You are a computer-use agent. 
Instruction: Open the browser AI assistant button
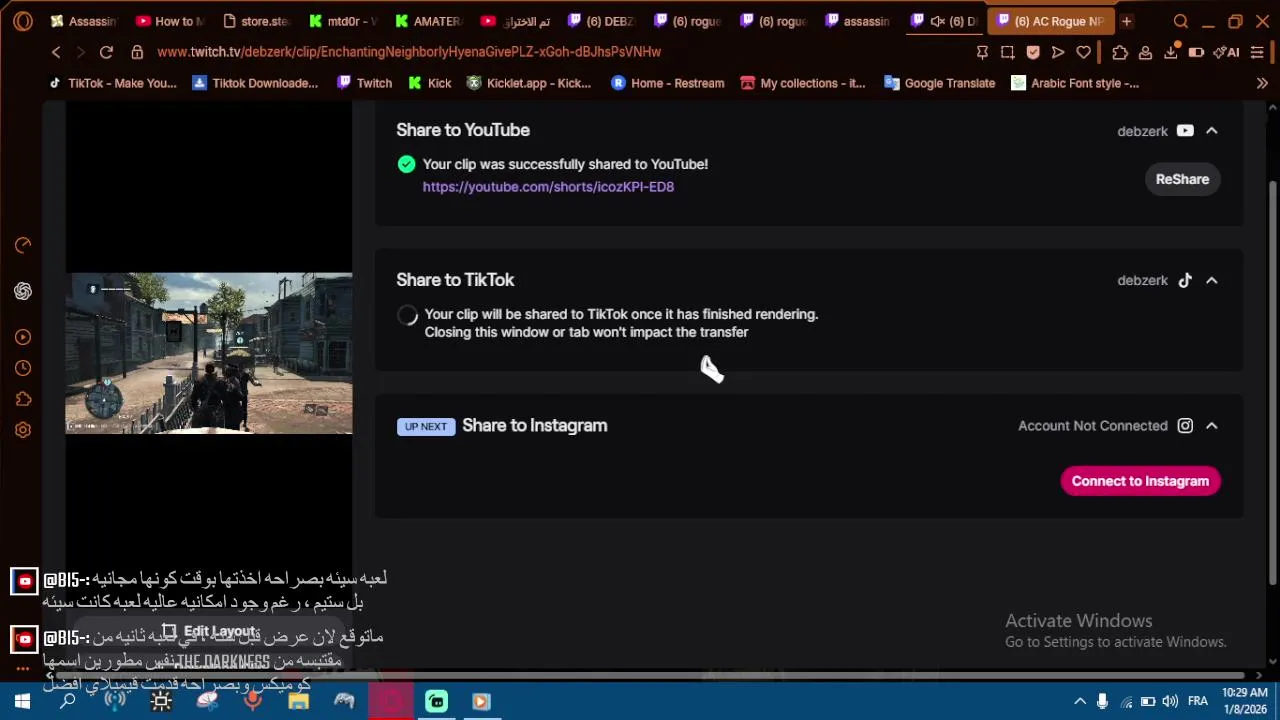[1226, 52]
